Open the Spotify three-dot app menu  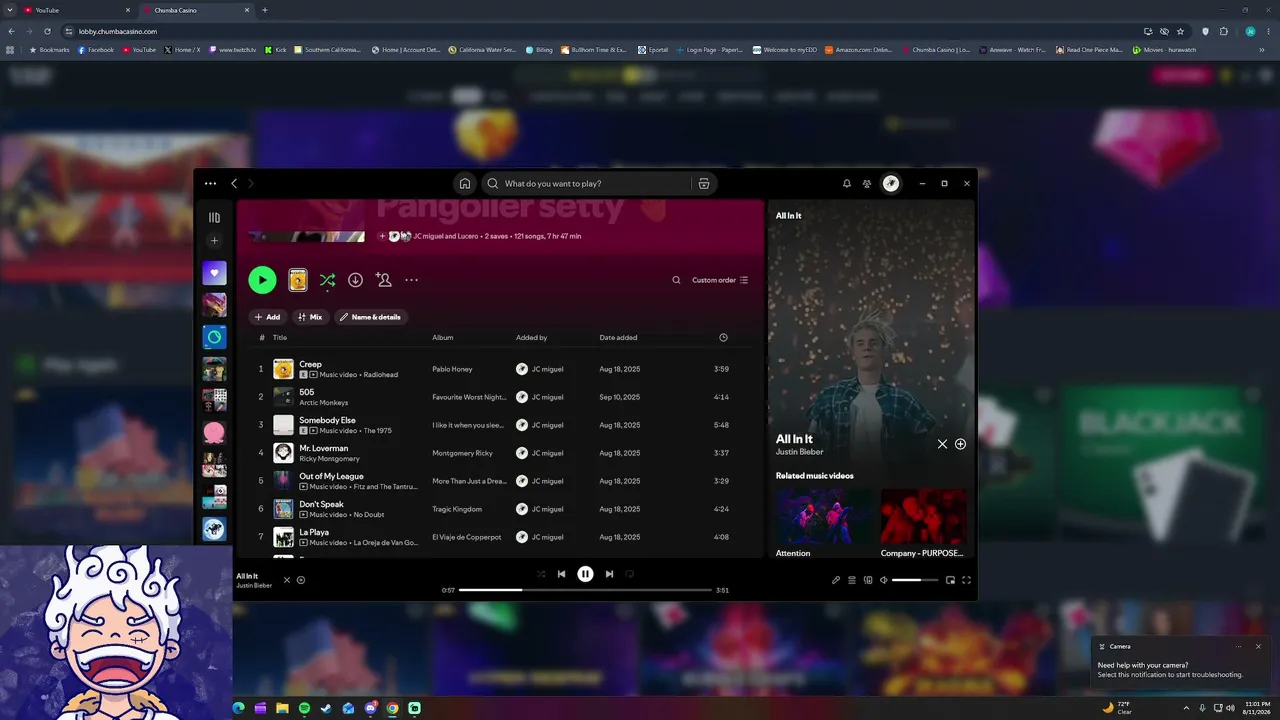210,184
